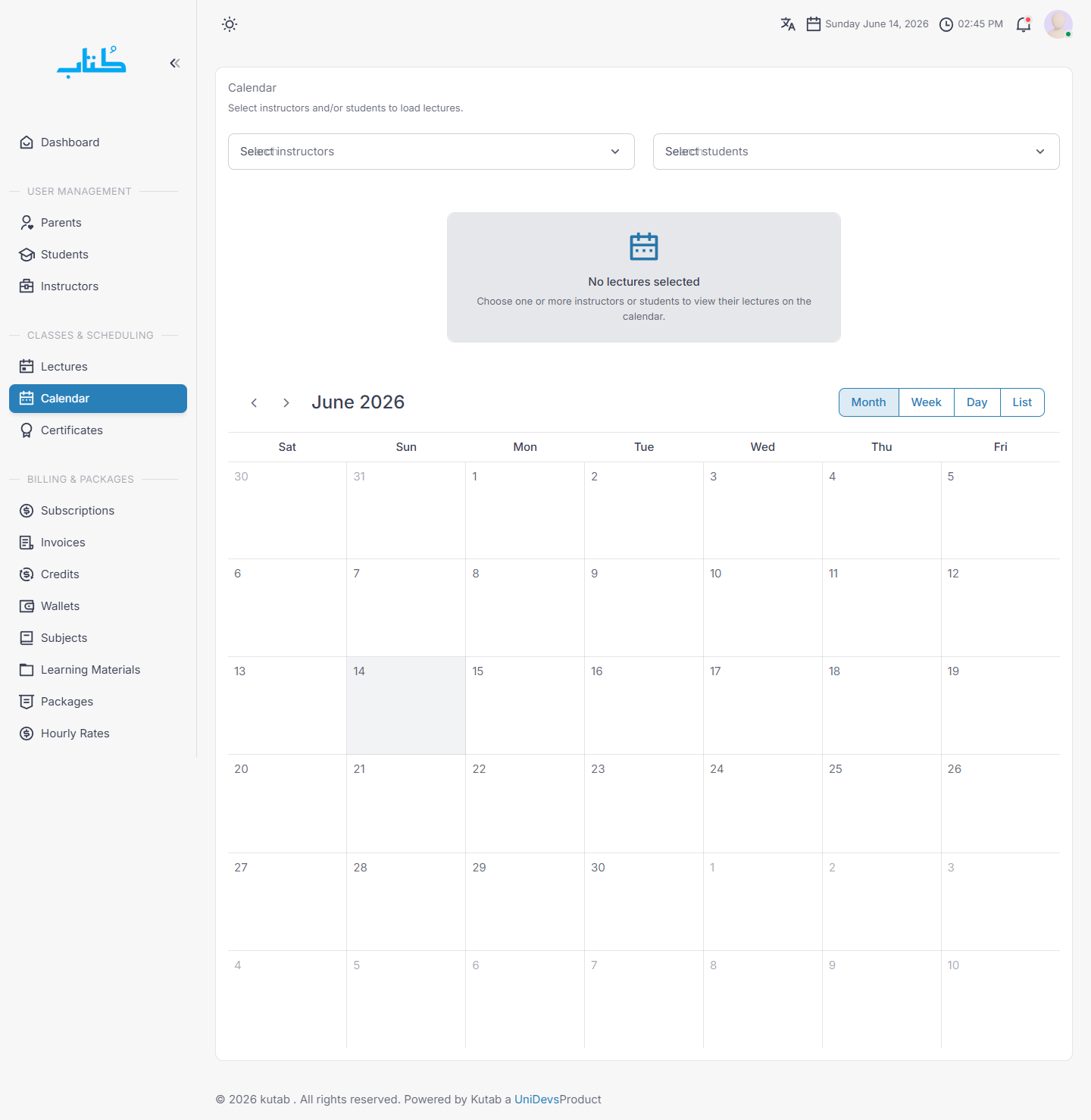The height and width of the screenshot is (1120, 1091).
Task: Open the Lectures page
Action: (98, 367)
